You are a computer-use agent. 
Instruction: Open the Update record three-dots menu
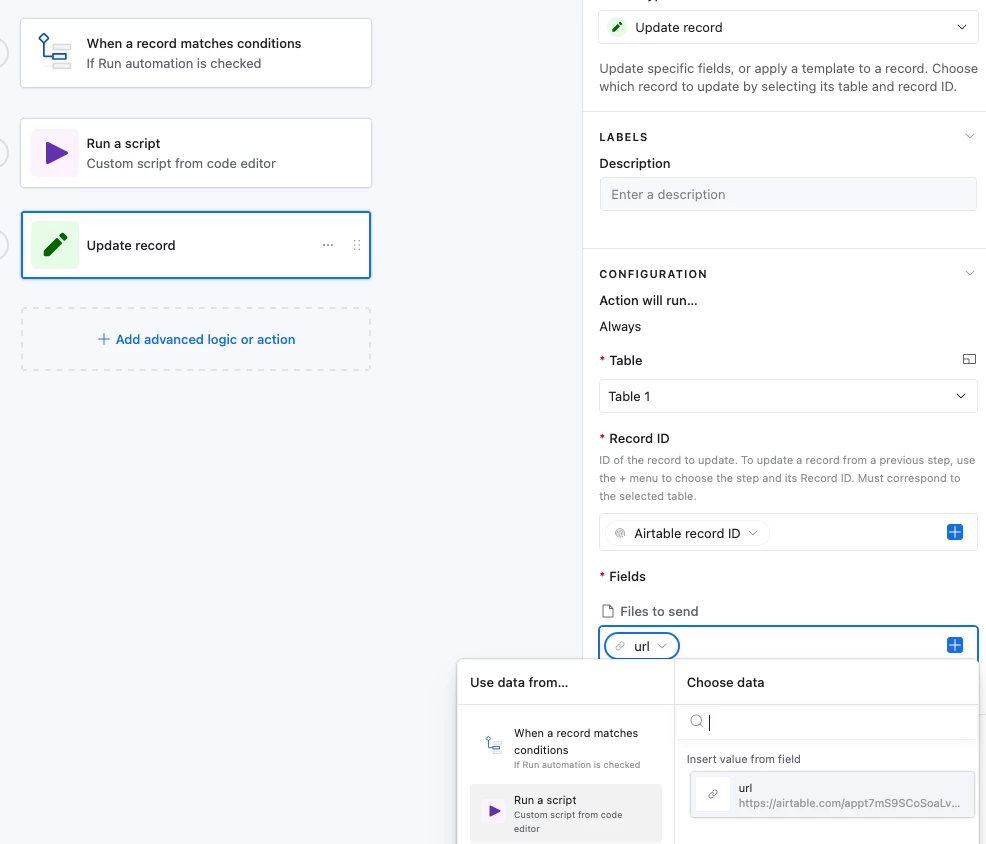[x=328, y=245]
